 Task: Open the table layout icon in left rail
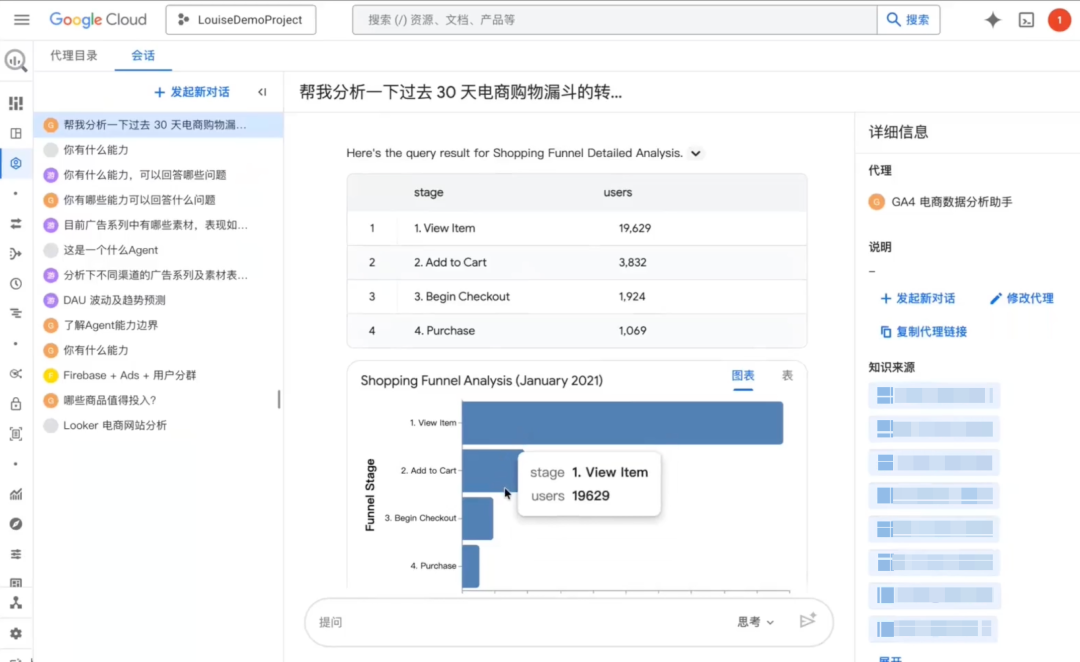(x=16, y=134)
